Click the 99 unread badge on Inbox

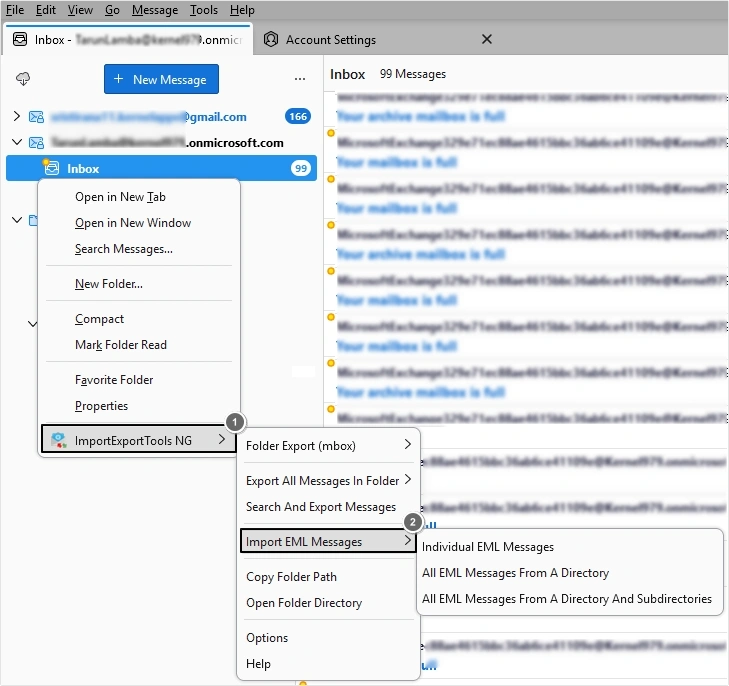click(301, 168)
